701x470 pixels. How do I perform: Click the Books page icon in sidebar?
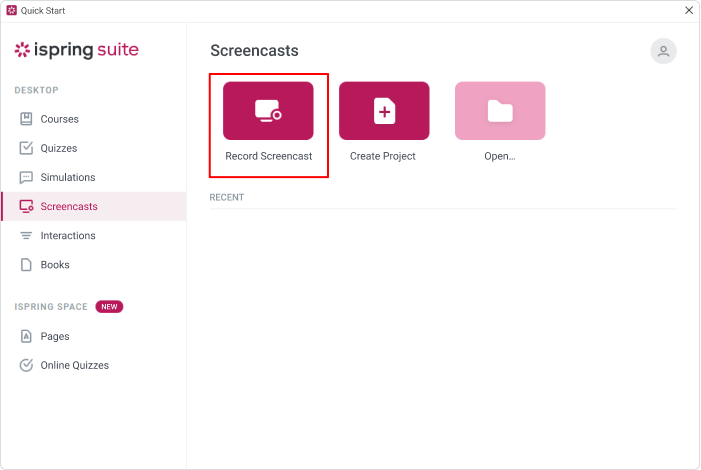[x=26, y=265]
